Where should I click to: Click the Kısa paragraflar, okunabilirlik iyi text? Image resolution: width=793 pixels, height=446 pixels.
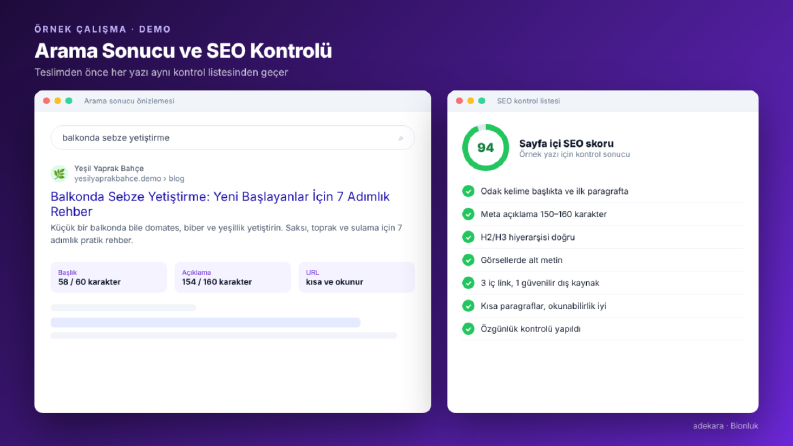click(543, 306)
